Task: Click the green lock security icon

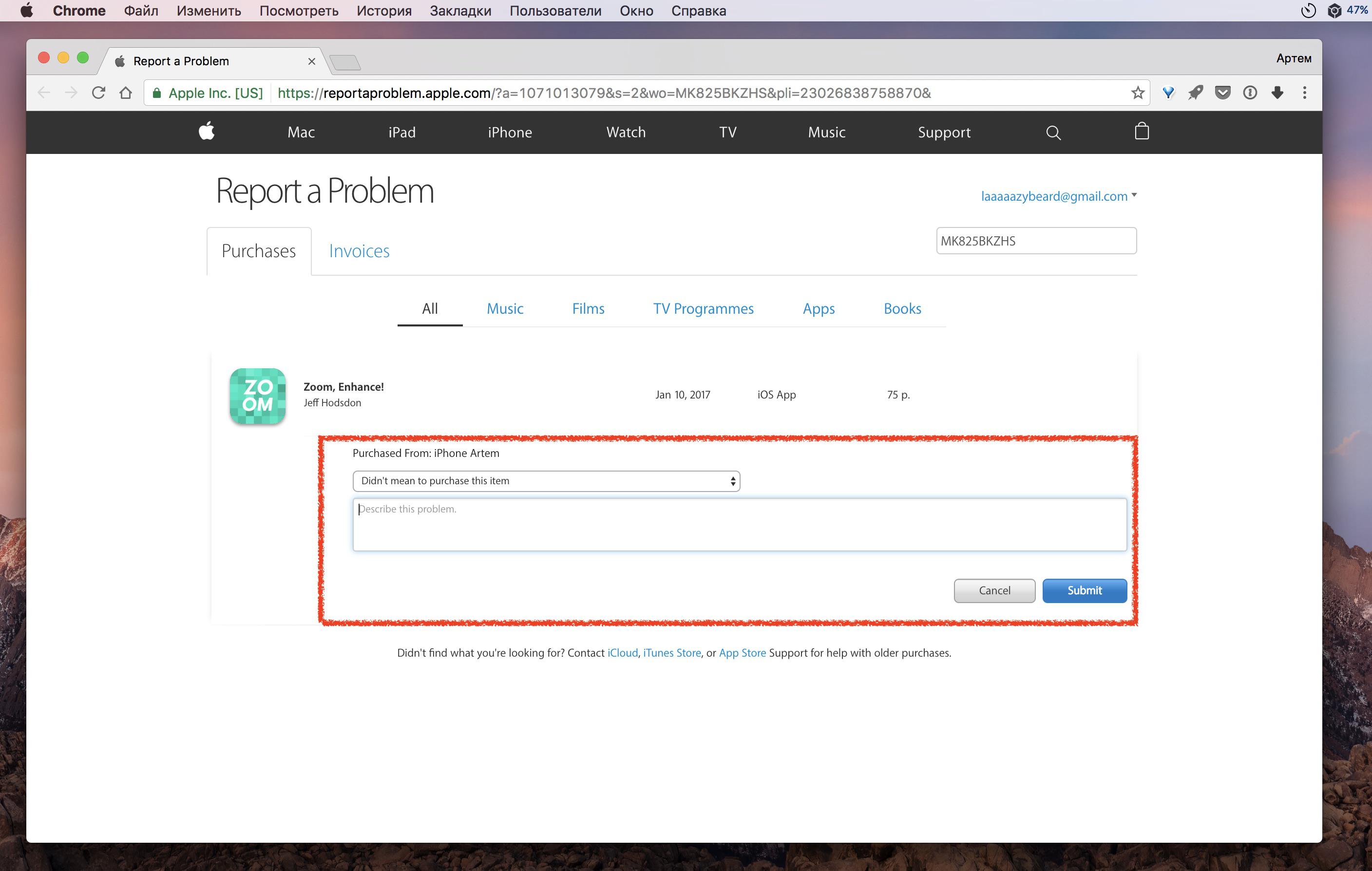Action: (x=157, y=93)
